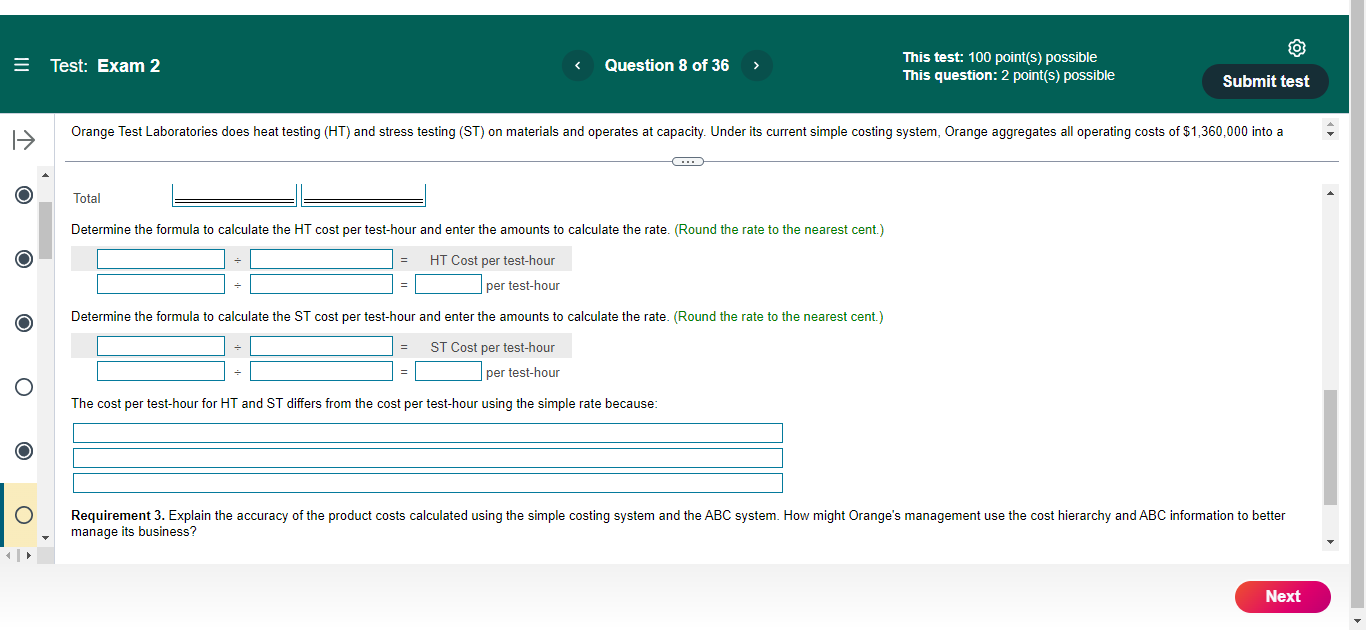Click the expand-panel arrow below the hamburger menu
The height and width of the screenshot is (630, 1366).
click(x=23, y=139)
